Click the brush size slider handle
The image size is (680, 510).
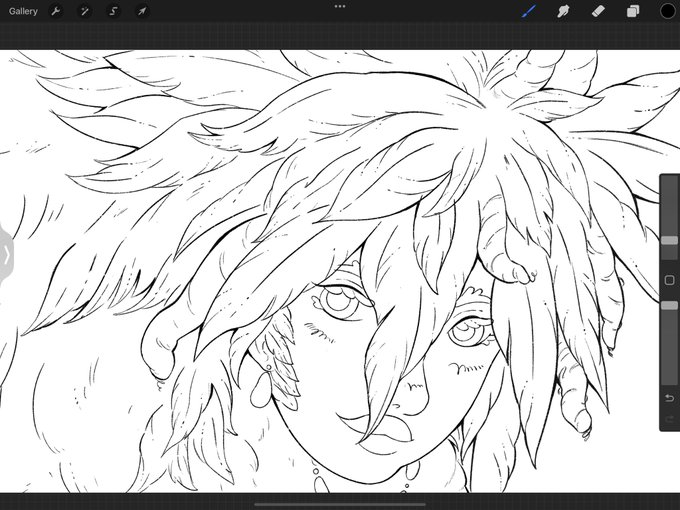(x=669, y=241)
